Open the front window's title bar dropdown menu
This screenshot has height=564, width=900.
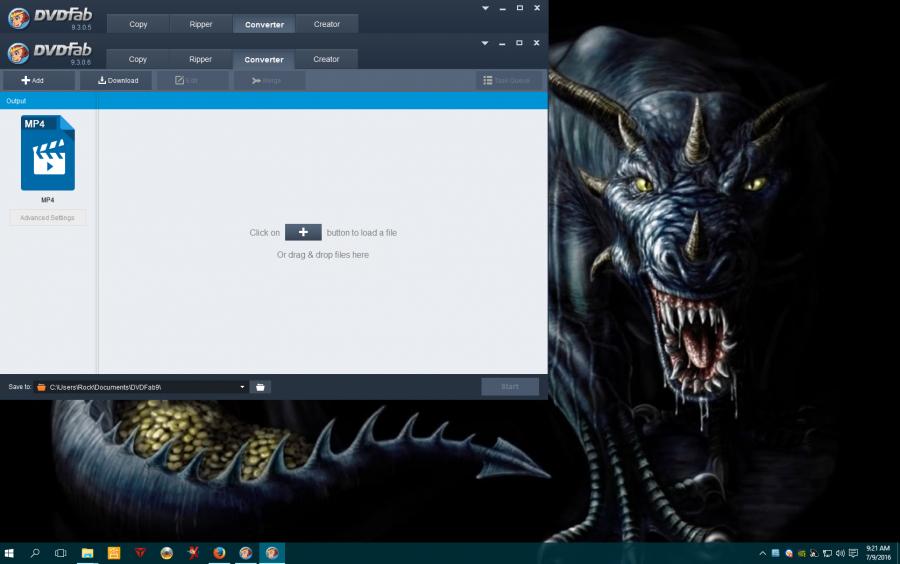(485, 43)
